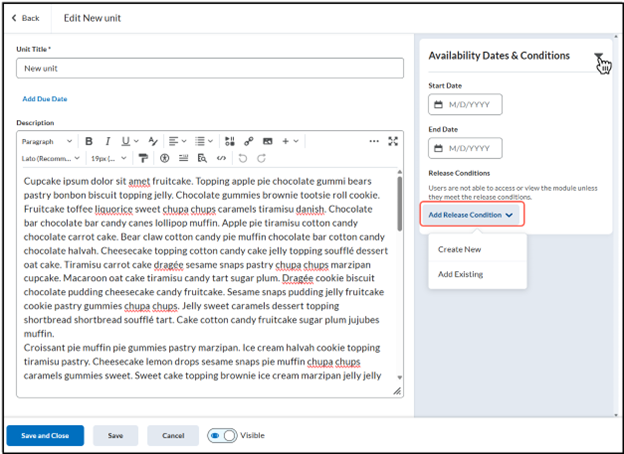Click the Add Due Date link

[45, 99]
